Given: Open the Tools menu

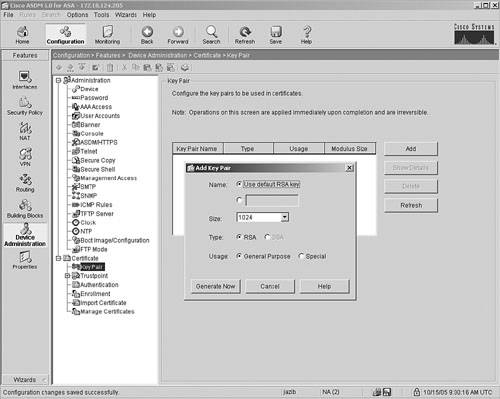Looking at the screenshot, I should coord(101,15).
